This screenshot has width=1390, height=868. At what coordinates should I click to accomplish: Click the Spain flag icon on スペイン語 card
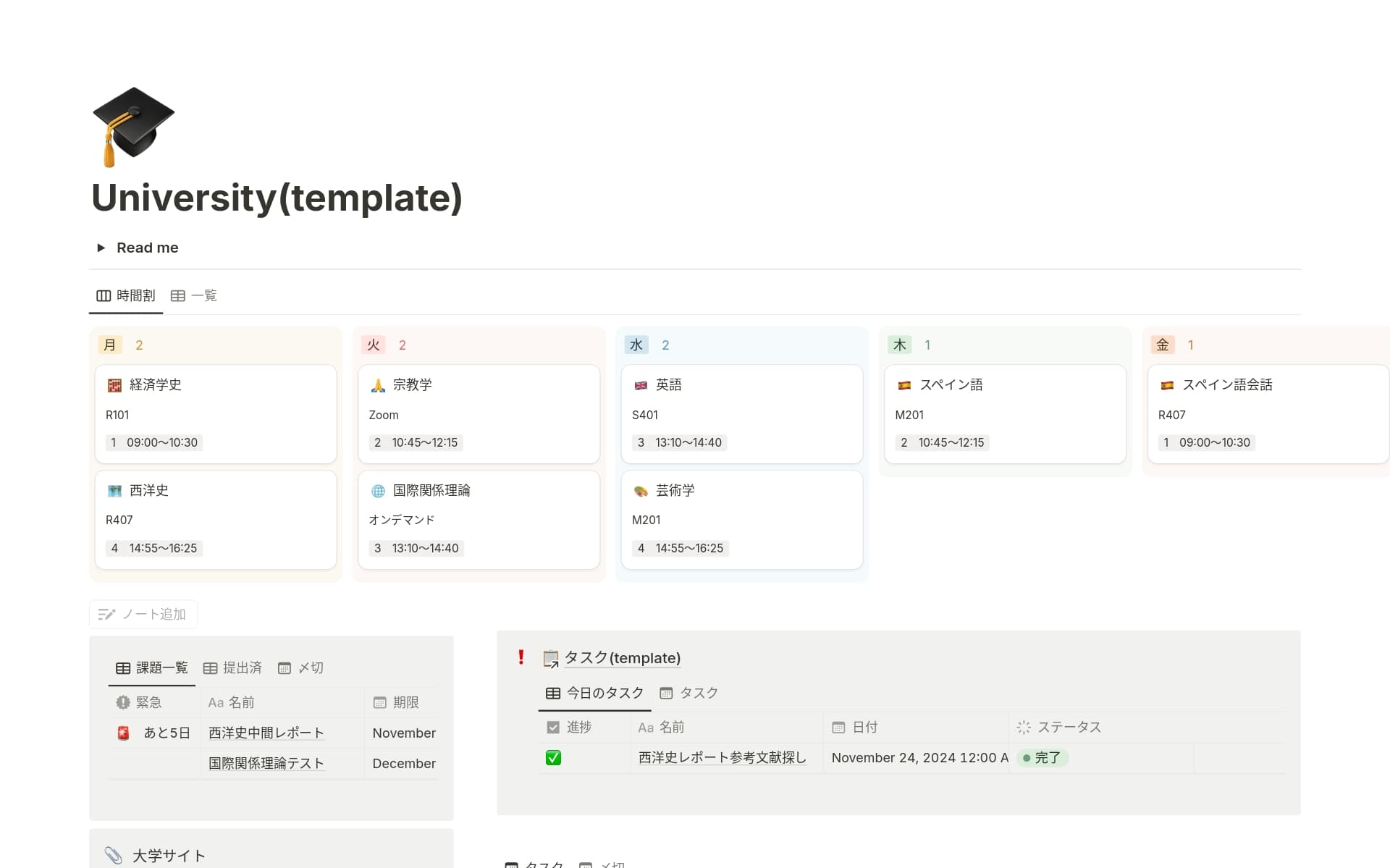[x=904, y=385]
